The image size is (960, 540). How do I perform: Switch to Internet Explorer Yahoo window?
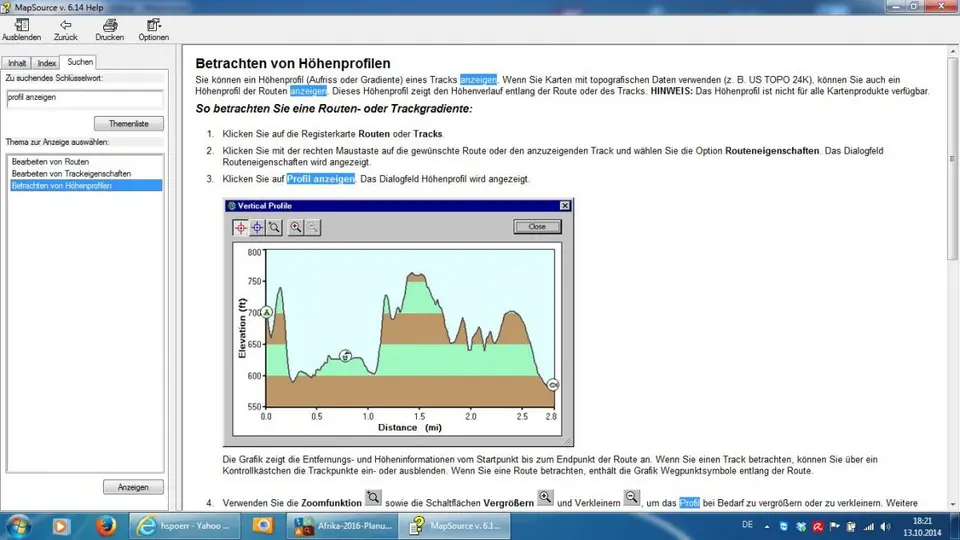(x=184, y=526)
